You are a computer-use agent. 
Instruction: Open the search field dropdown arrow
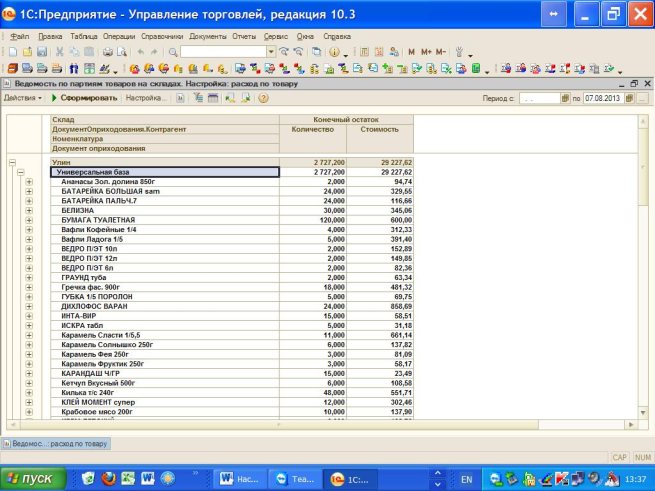point(271,52)
